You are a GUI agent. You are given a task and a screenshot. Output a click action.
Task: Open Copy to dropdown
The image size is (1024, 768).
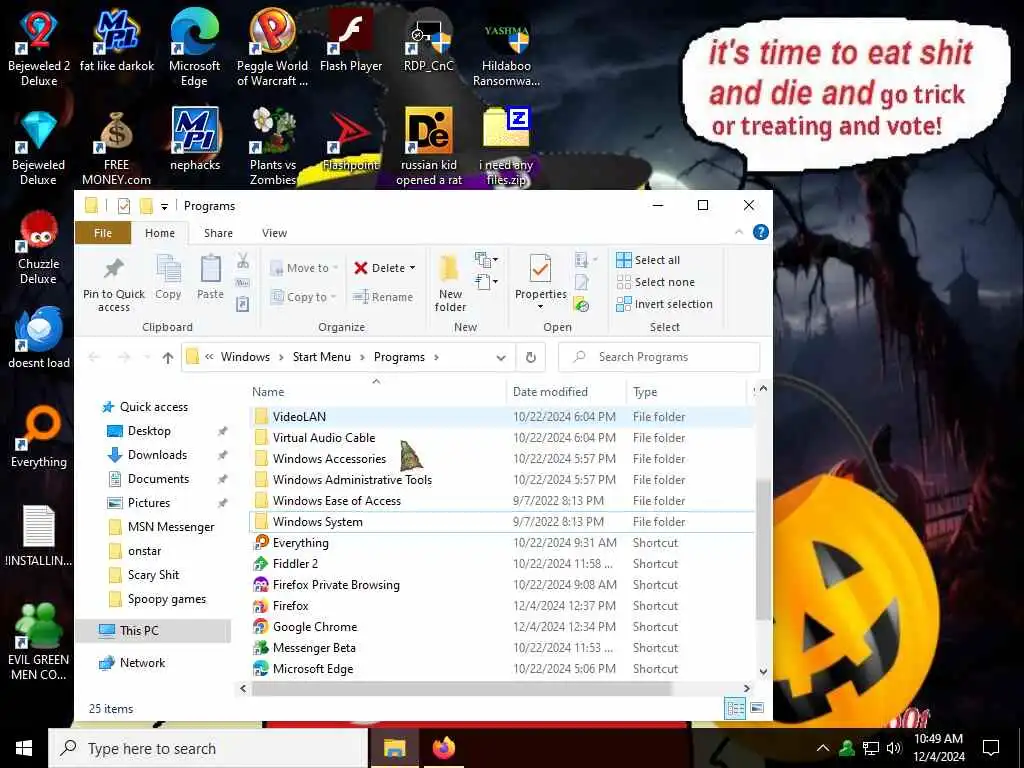(303, 297)
